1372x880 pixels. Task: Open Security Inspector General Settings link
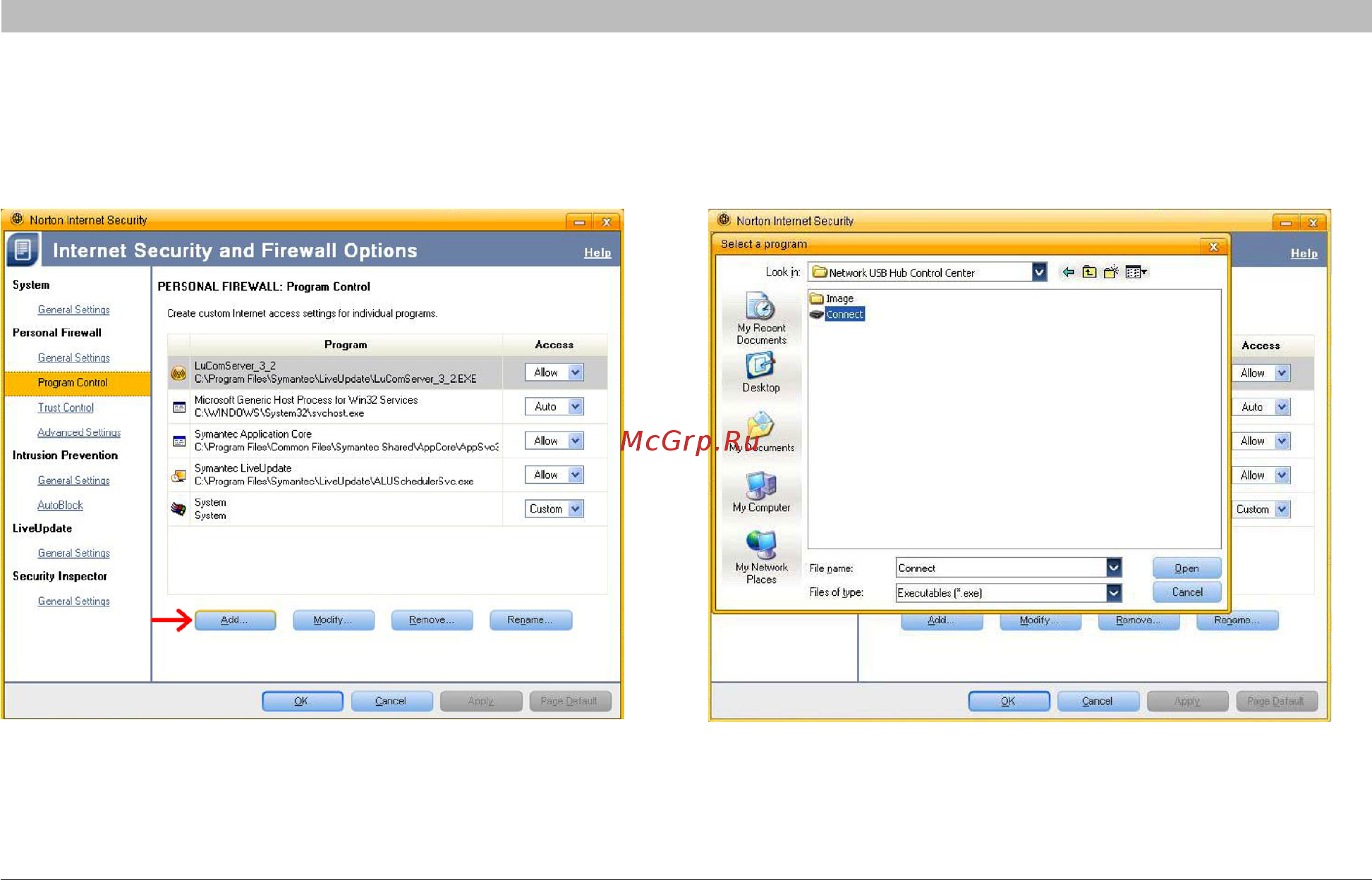click(x=73, y=601)
